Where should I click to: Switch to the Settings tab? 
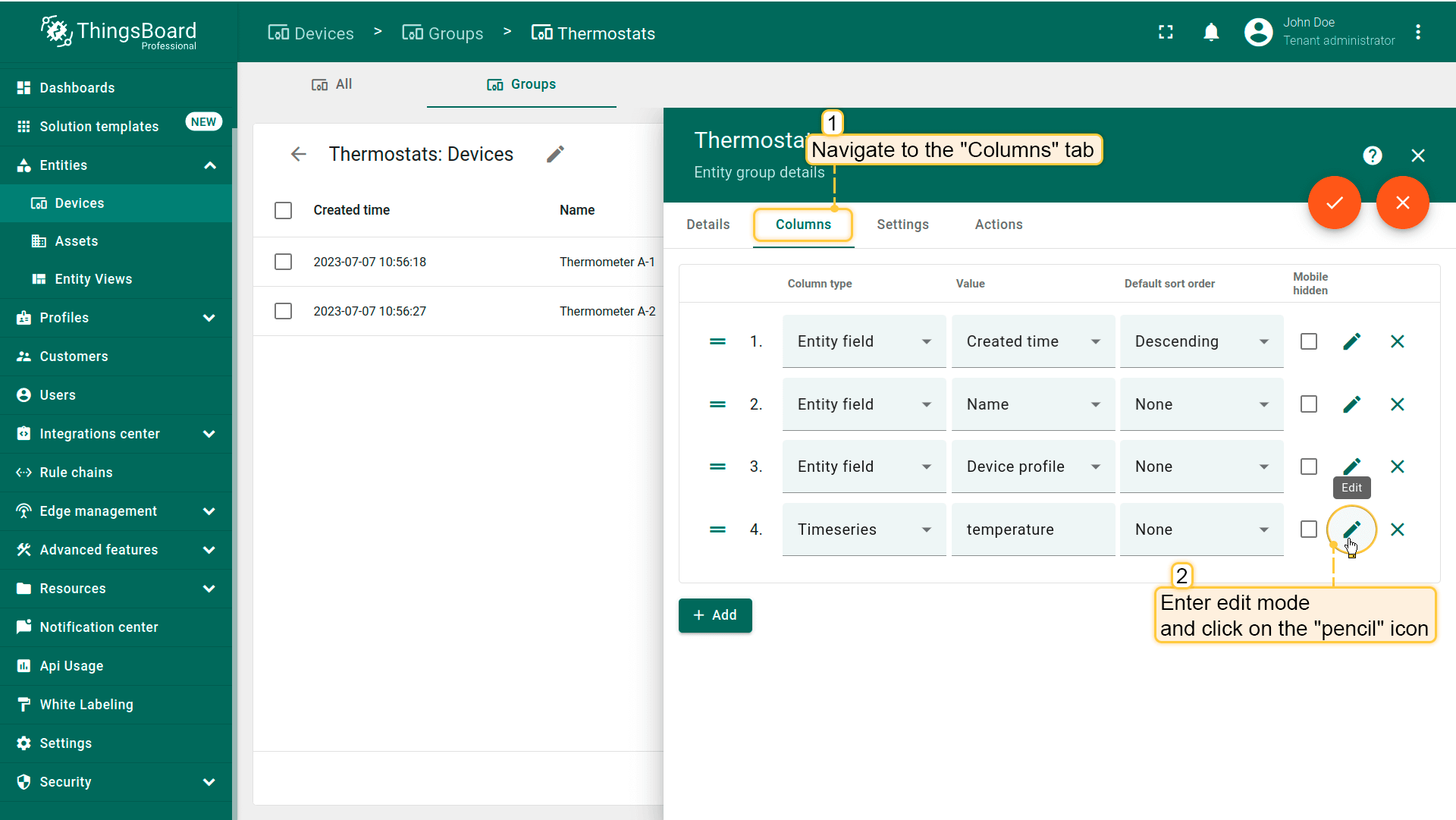(902, 225)
